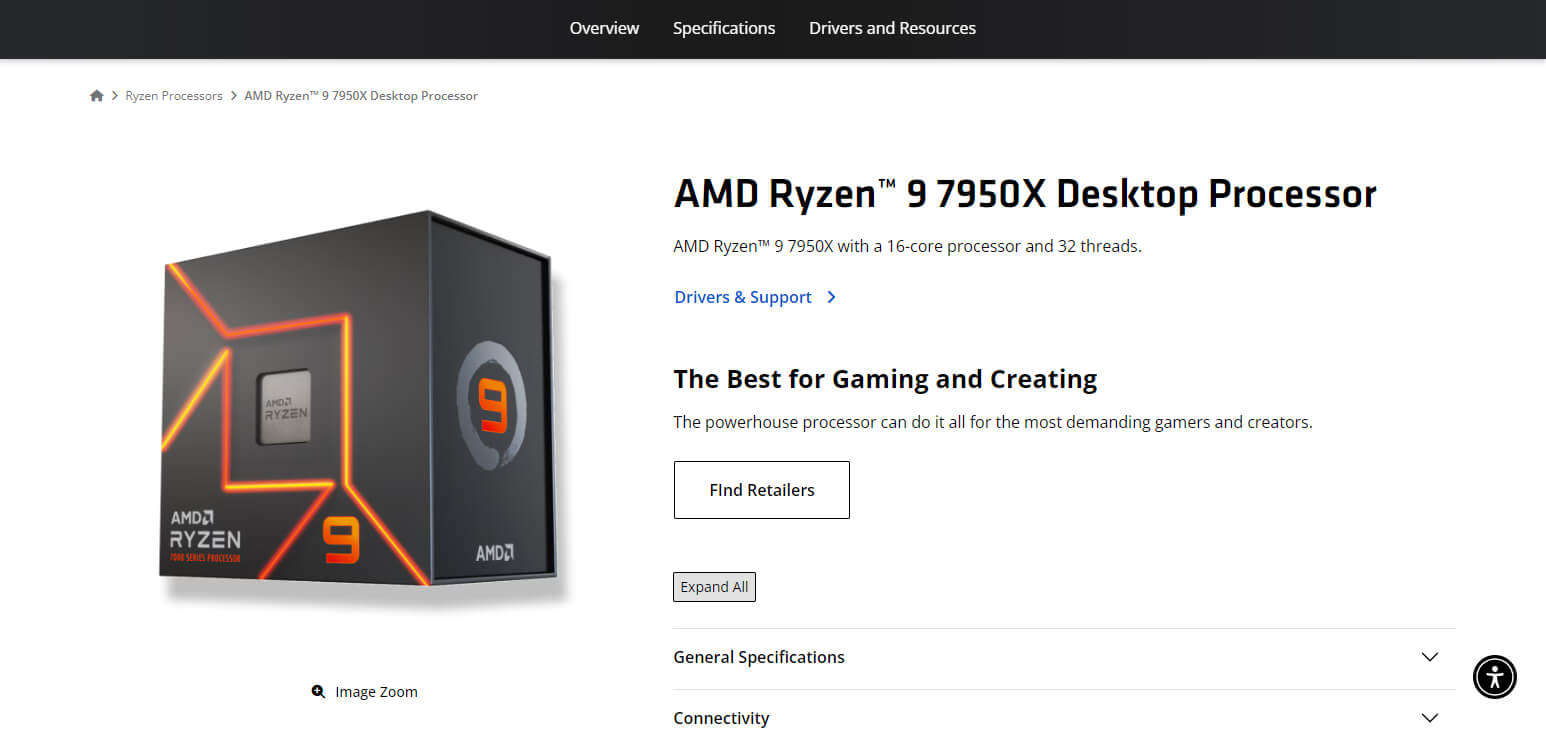Switch to the Overview tab
Image resolution: width=1546 pixels, height=731 pixels.
point(604,28)
